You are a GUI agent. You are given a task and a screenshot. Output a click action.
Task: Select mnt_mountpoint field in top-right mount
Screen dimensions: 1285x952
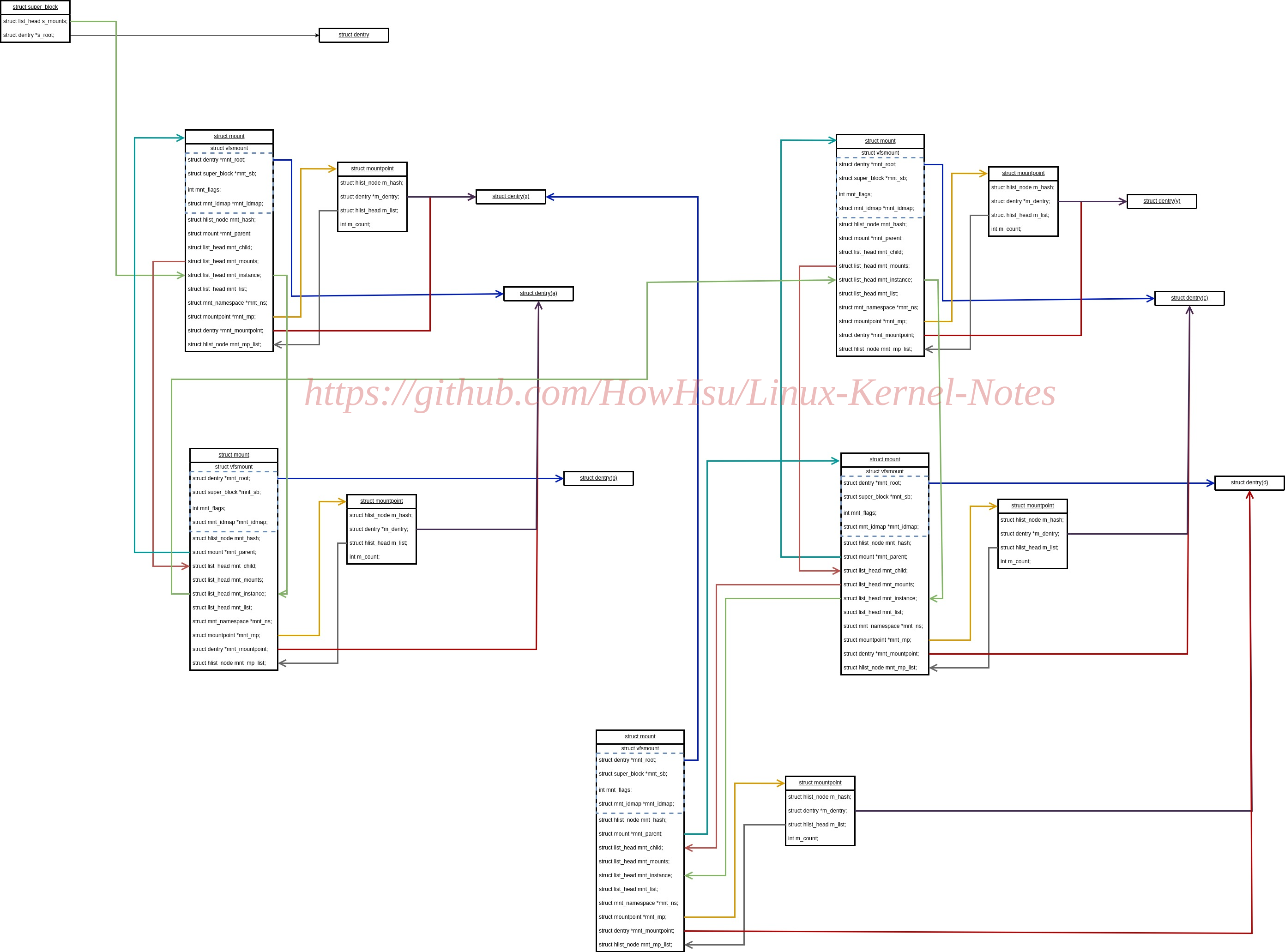880,335
